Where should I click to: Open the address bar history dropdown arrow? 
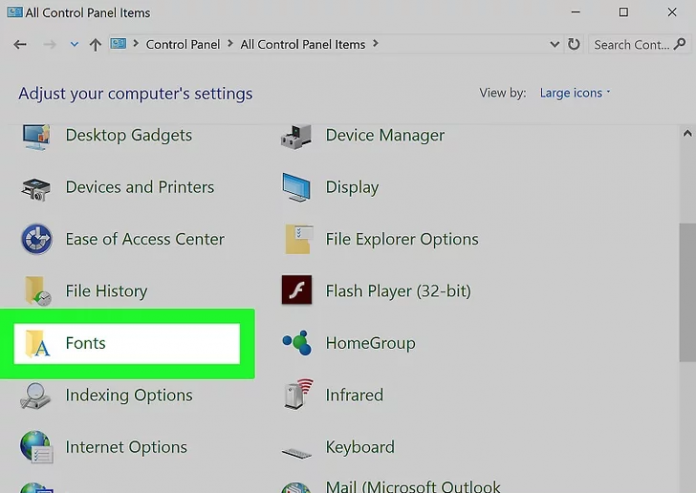point(555,45)
